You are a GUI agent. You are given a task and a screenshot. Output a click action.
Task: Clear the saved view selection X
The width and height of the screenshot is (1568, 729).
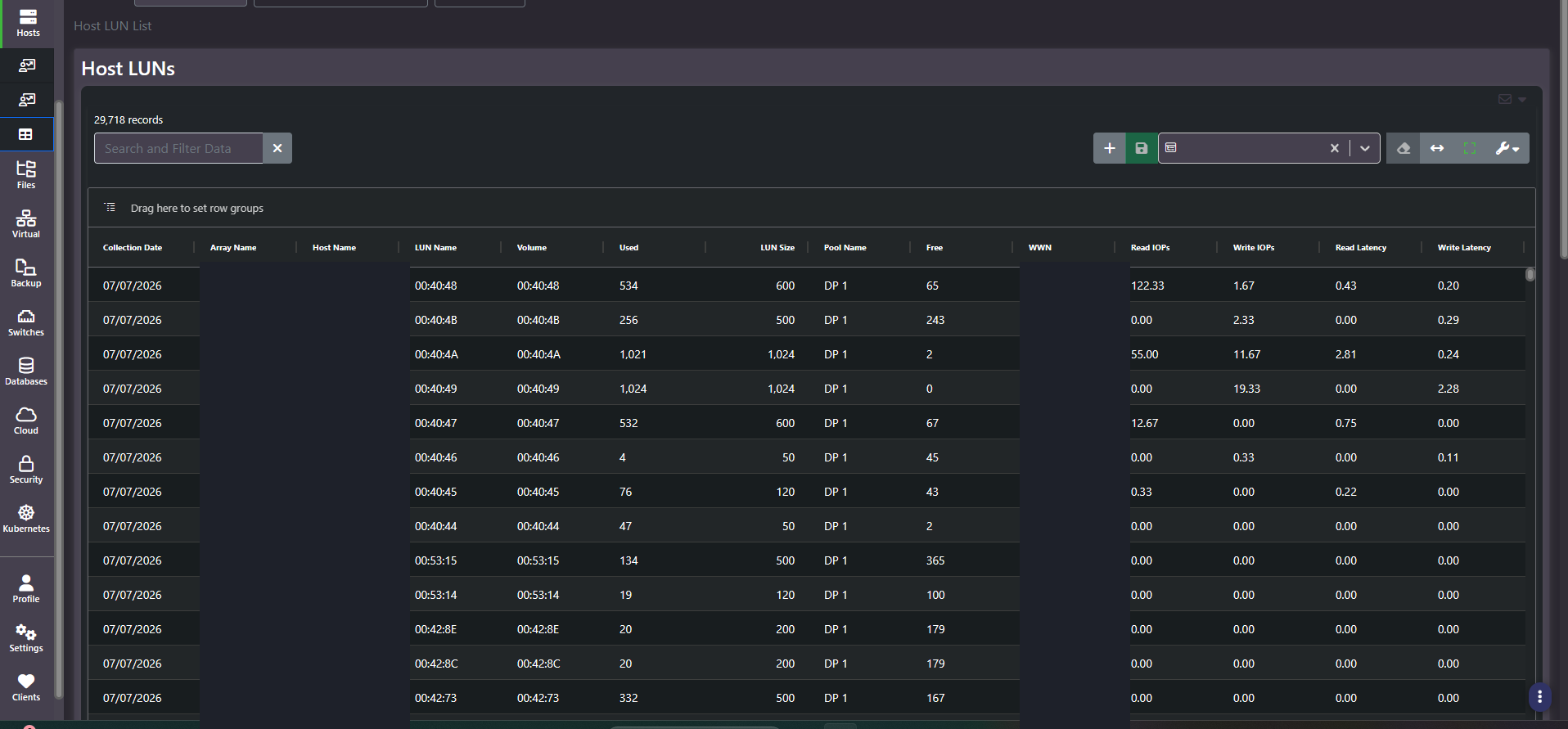click(1335, 148)
